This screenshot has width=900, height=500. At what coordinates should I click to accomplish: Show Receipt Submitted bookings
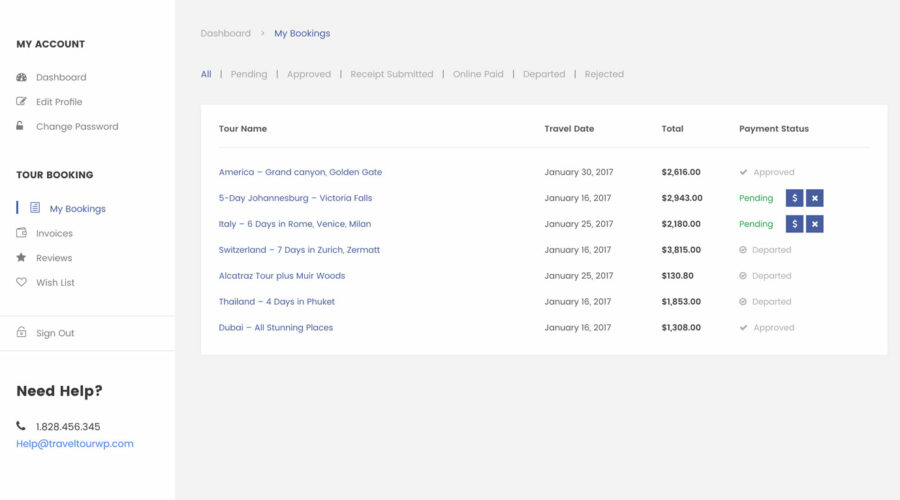click(392, 74)
